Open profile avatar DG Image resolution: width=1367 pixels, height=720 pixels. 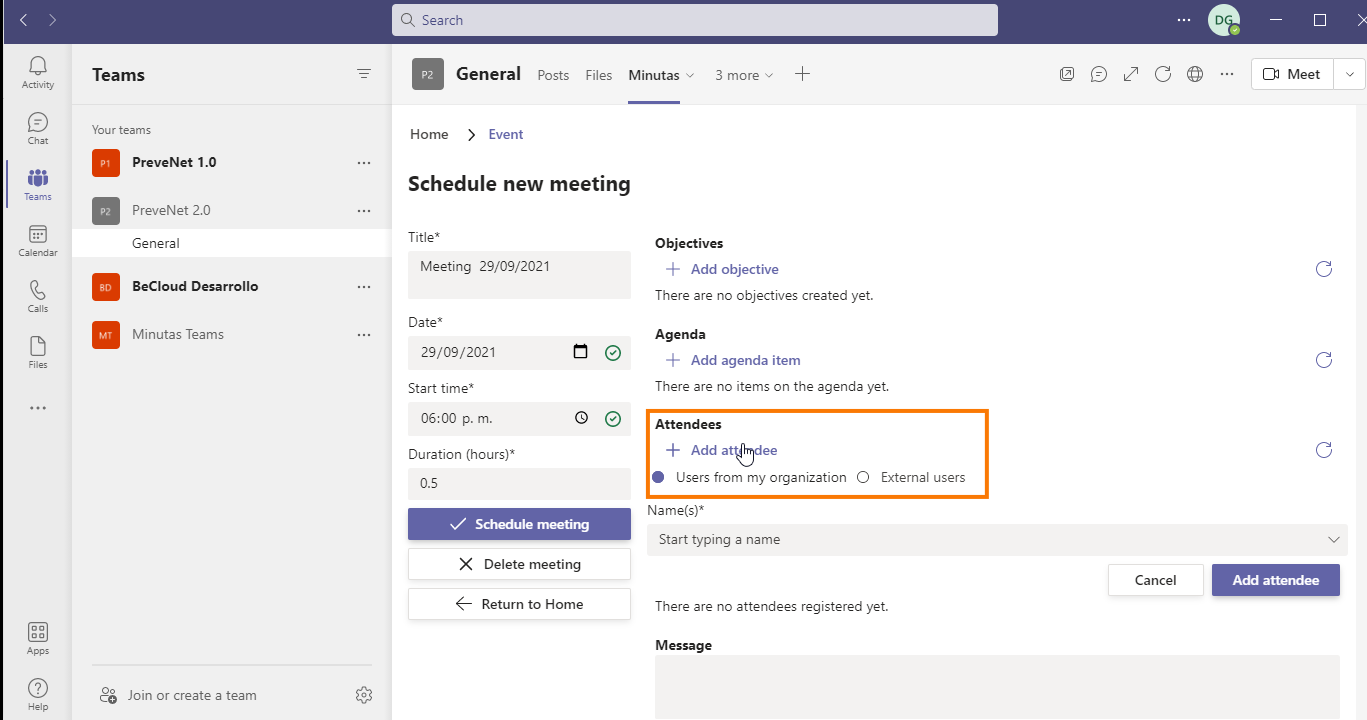pos(1224,20)
